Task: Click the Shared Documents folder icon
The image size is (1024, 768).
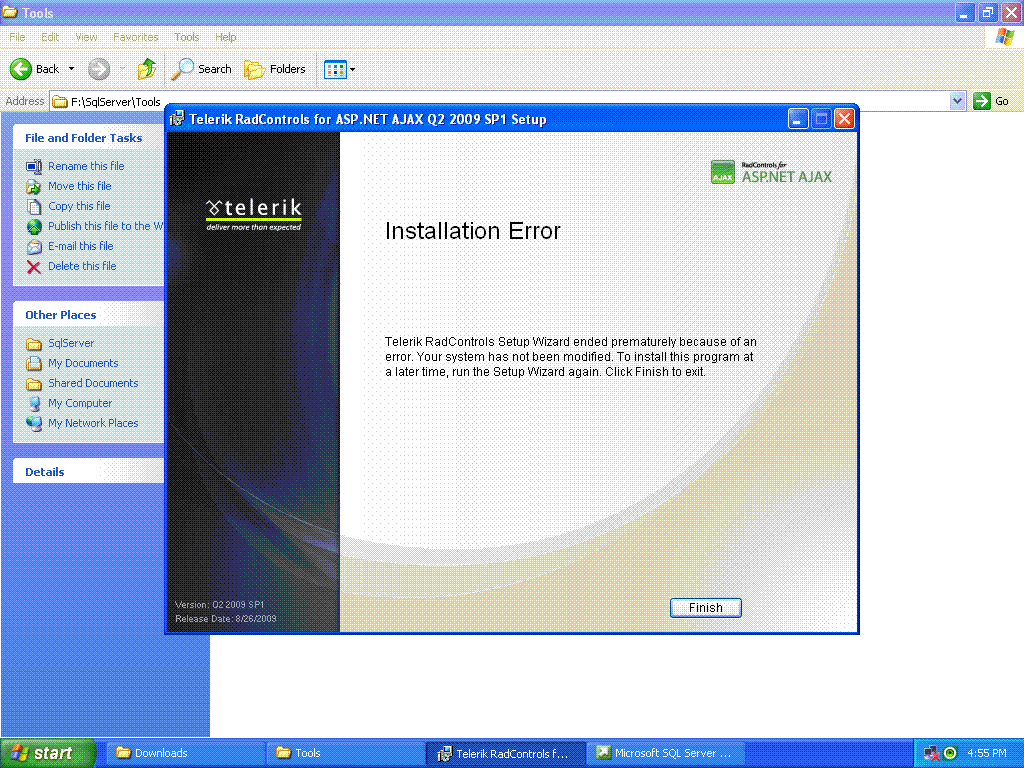Action: point(34,384)
